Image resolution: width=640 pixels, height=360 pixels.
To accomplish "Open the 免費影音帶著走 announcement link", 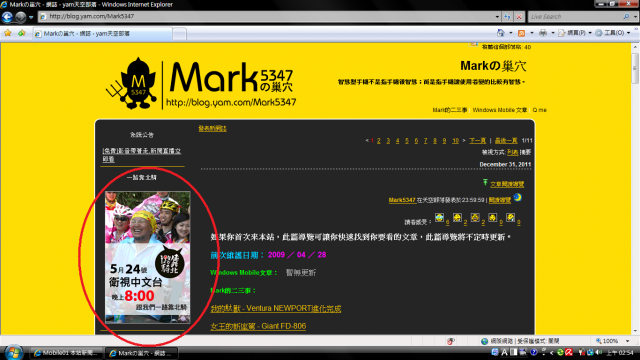I will (x=142, y=155).
